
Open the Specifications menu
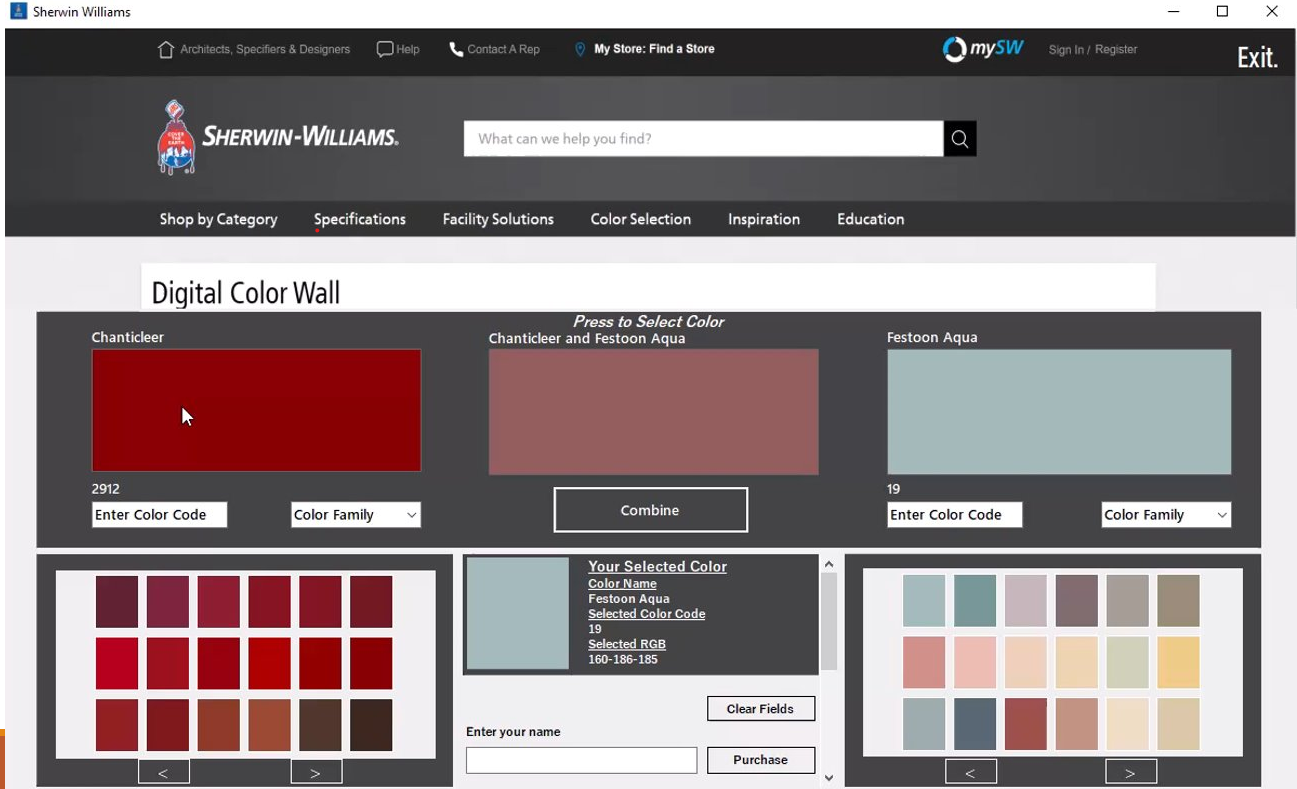[x=360, y=219]
